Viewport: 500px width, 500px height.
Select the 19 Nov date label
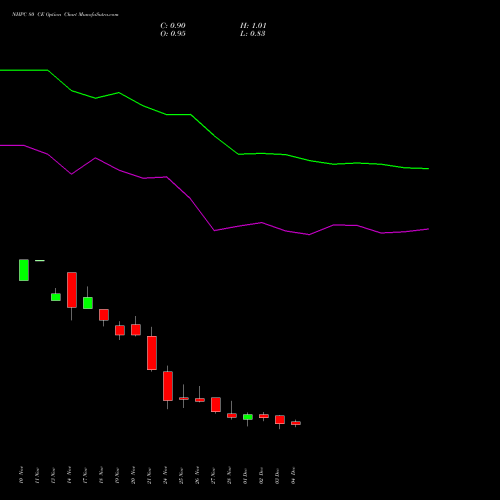click(117, 475)
